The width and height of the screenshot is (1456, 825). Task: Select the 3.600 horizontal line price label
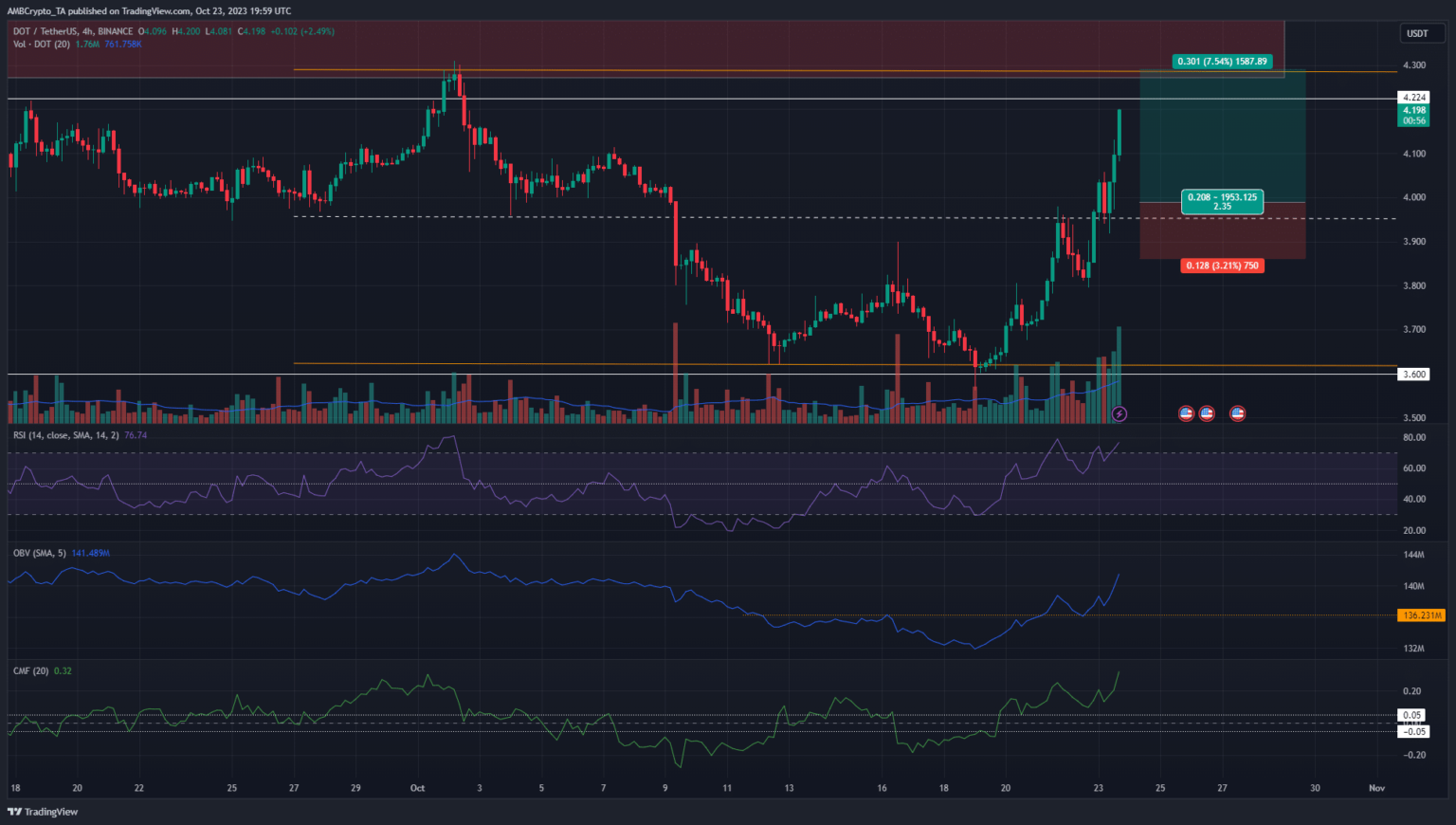[1414, 375]
